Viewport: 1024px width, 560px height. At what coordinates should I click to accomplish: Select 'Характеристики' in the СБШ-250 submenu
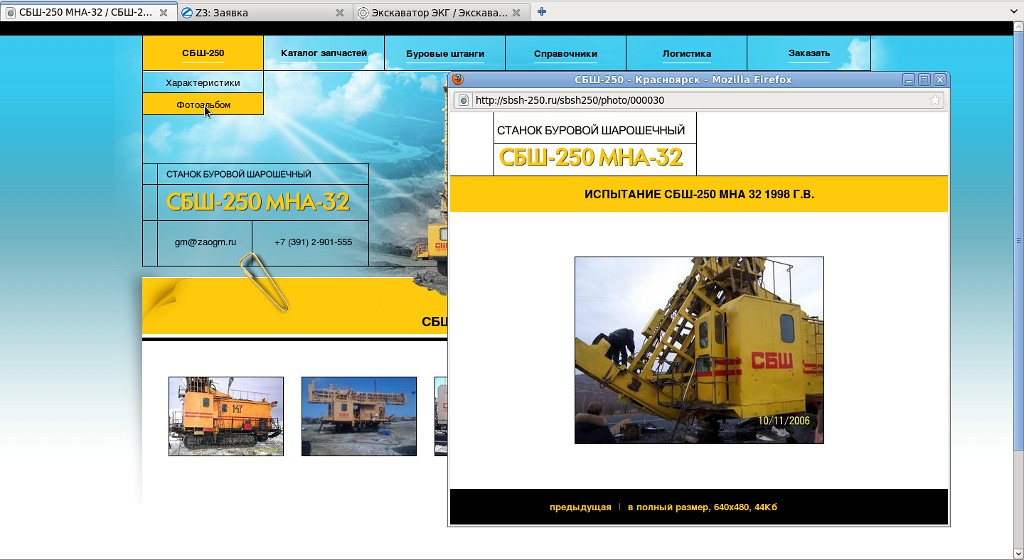203,82
